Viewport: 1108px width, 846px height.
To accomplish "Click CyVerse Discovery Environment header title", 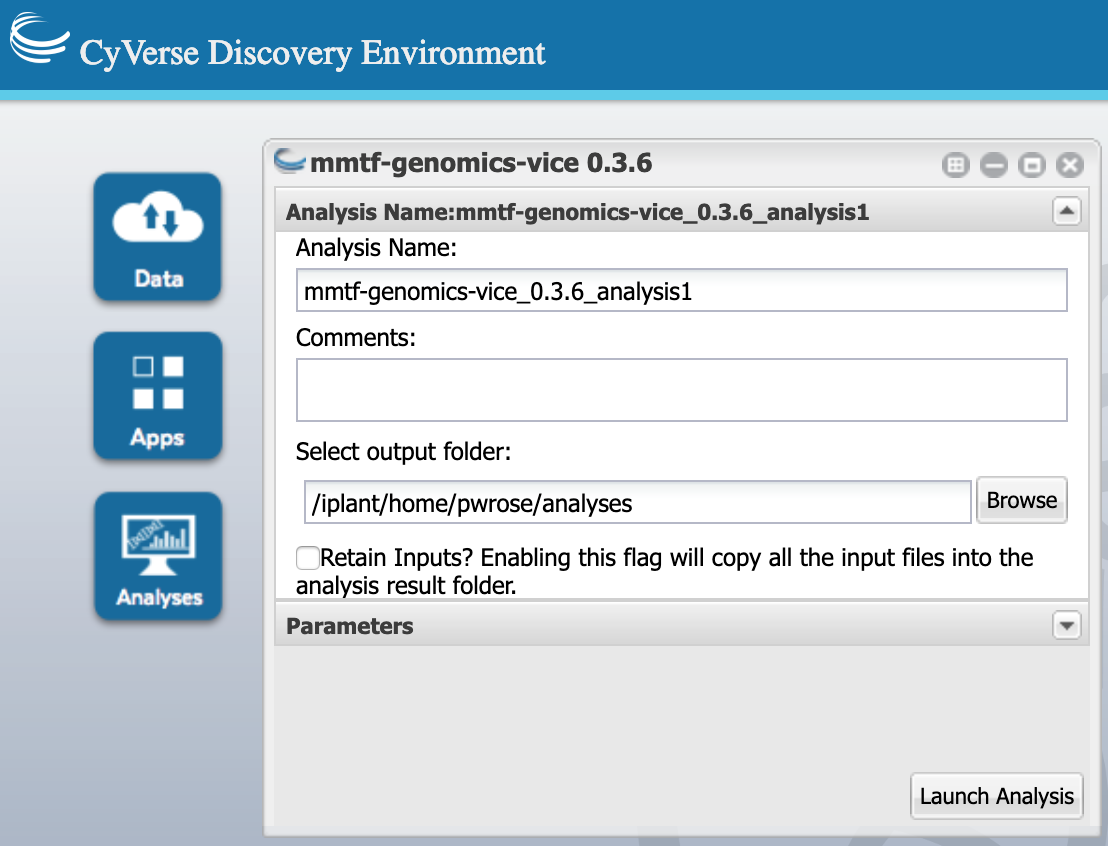I will (312, 53).
